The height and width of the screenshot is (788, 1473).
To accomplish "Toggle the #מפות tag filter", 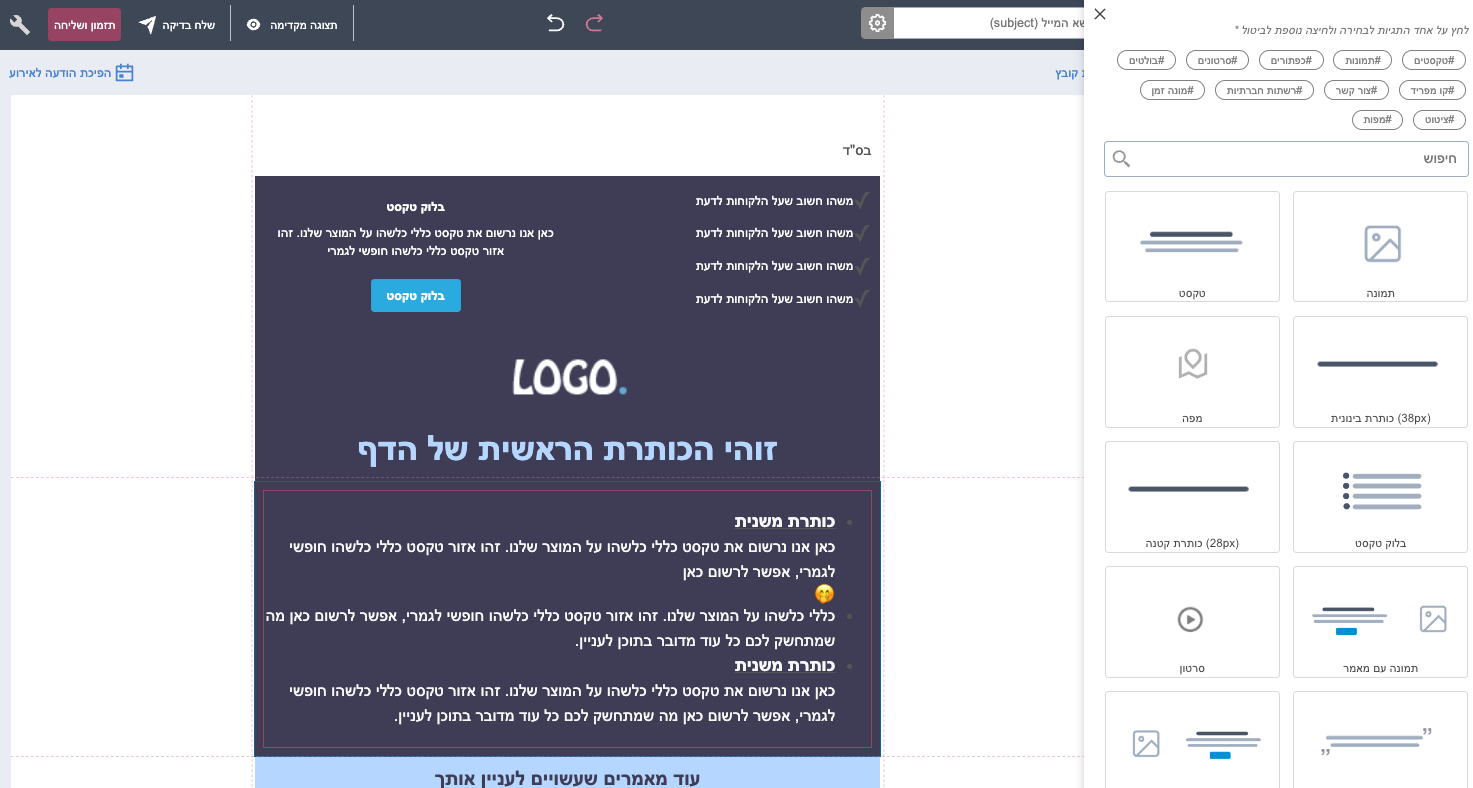I will coord(1377,119).
